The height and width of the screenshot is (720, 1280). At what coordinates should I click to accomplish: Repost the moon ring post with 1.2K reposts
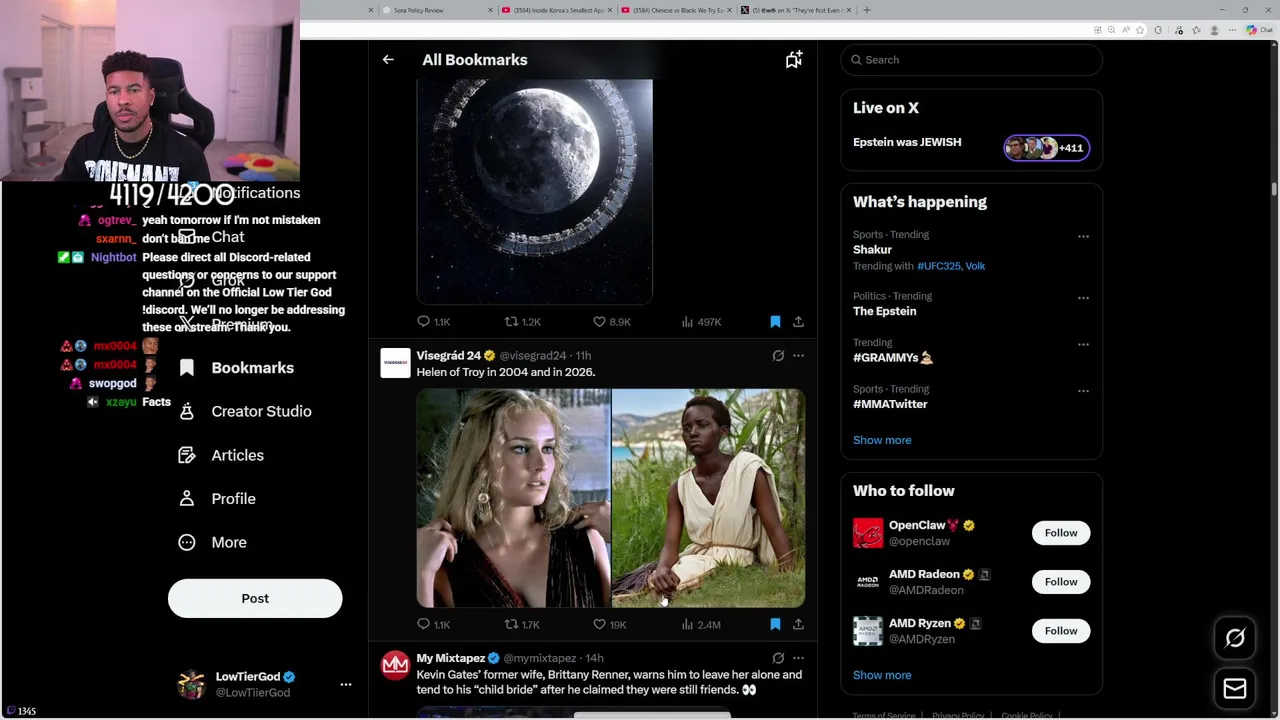tap(522, 322)
